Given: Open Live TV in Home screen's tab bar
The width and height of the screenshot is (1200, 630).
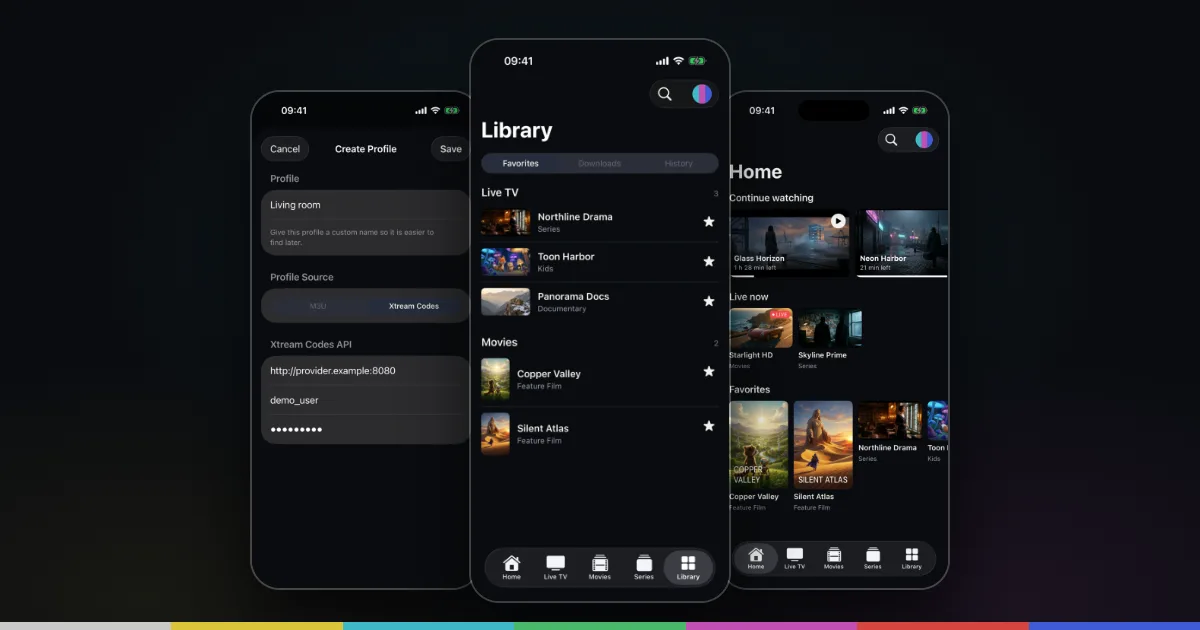Looking at the screenshot, I should click(794, 558).
